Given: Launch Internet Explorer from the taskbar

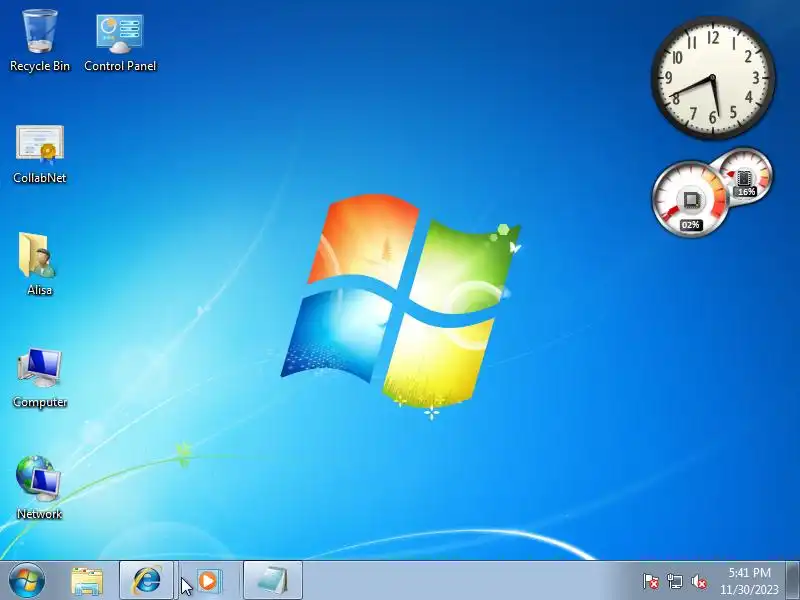Looking at the screenshot, I should 146,581.
